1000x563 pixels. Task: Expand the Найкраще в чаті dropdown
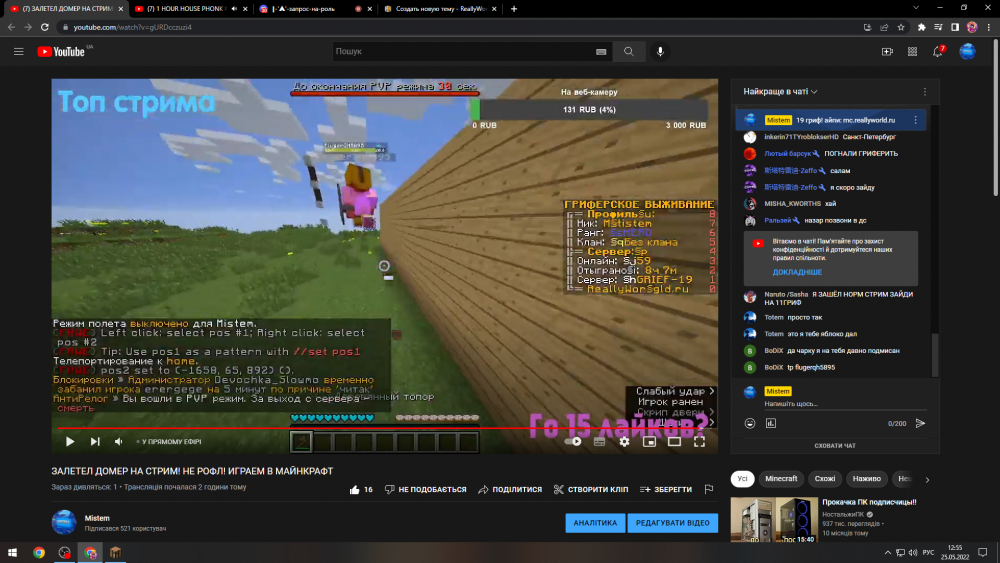coord(780,92)
